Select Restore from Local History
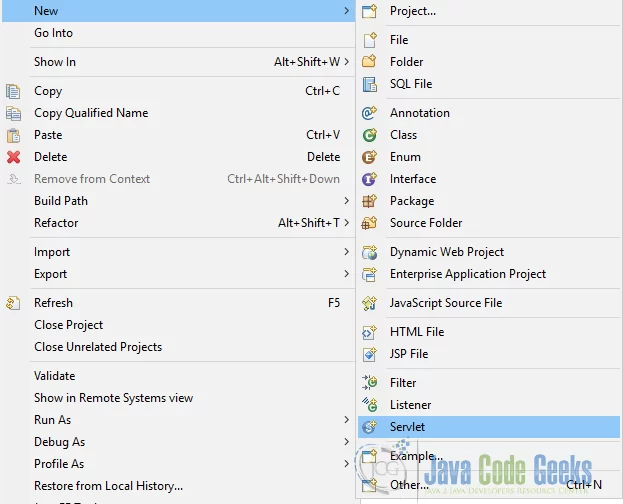Screen dimensions: 623x504 [178, 486]
